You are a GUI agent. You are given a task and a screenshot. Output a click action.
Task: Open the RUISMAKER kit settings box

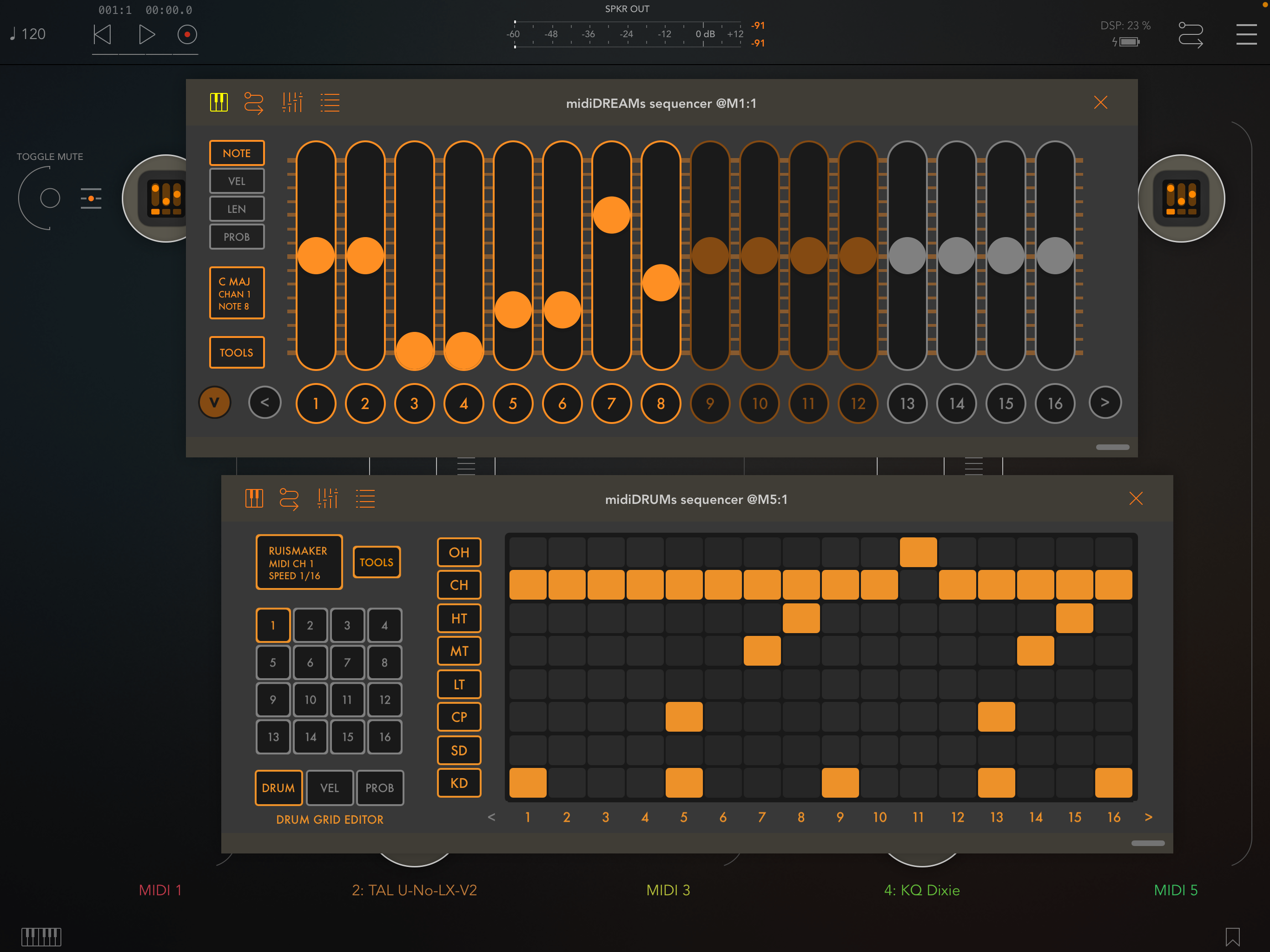(x=298, y=562)
